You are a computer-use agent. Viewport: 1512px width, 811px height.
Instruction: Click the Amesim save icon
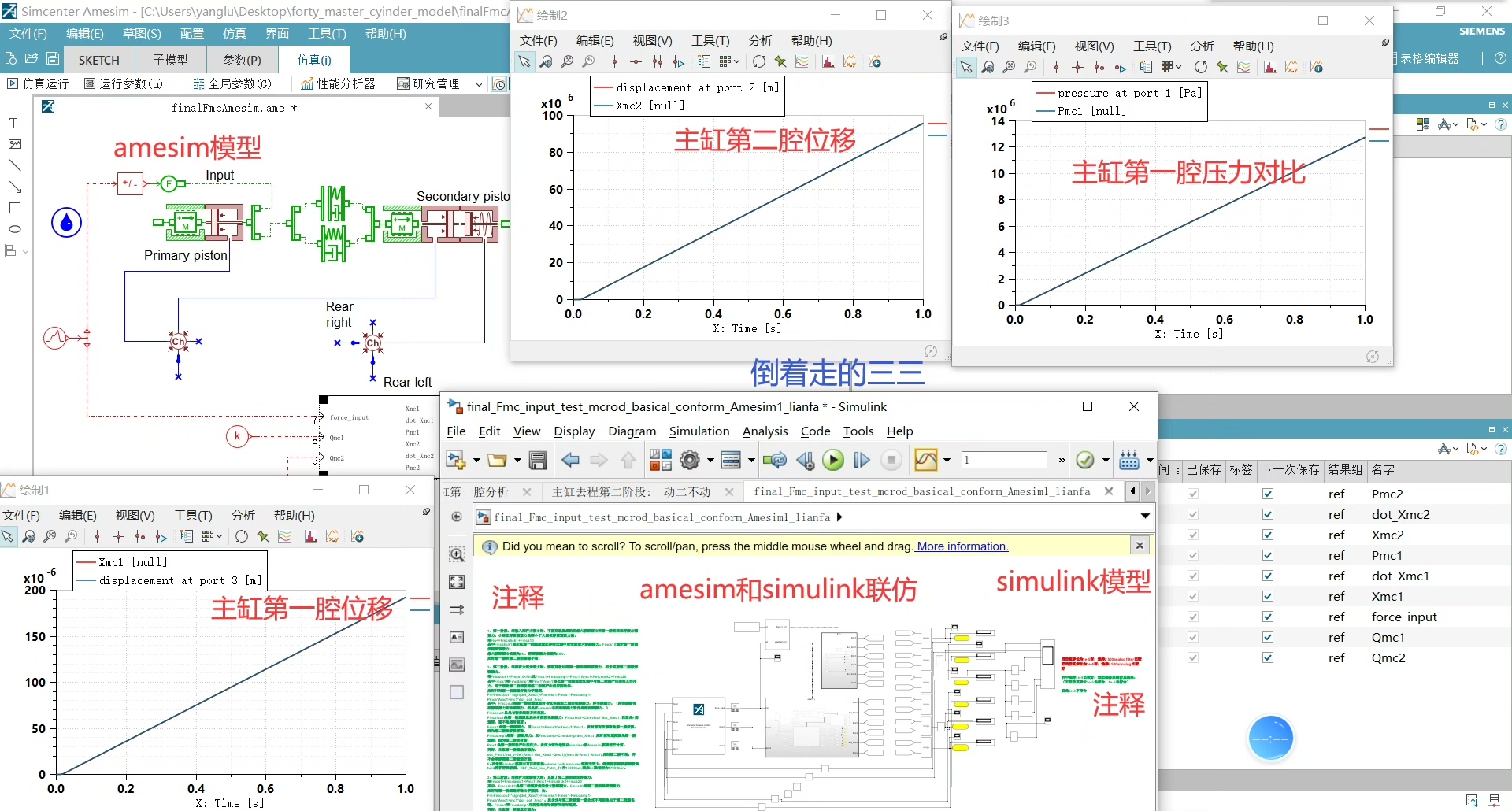pyautogui.click(x=53, y=58)
